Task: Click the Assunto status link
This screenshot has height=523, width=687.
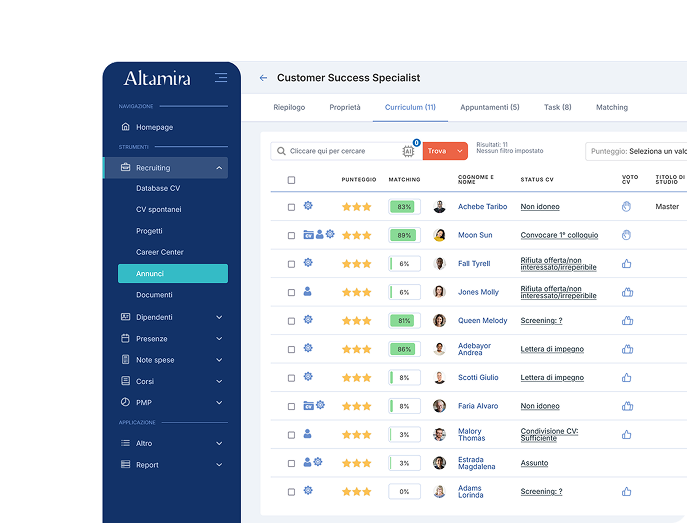Action: (534, 463)
